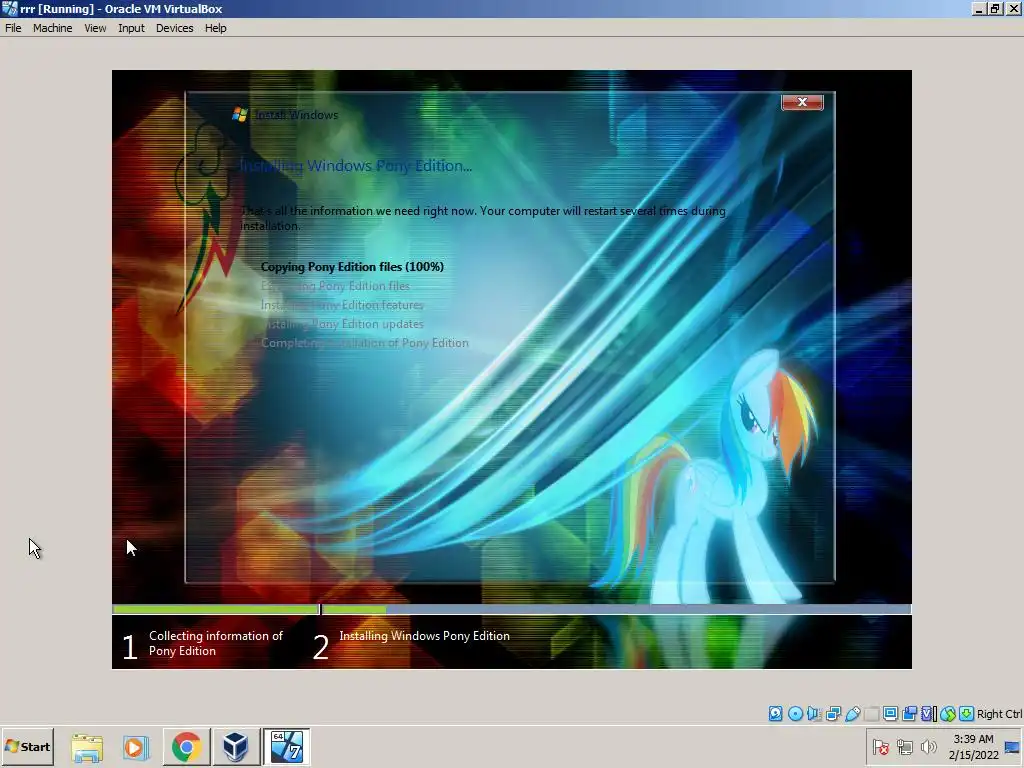Image resolution: width=1024 pixels, height=768 pixels.
Task: Close the VirtualBox VM window
Action: pyautogui.click(x=1012, y=9)
